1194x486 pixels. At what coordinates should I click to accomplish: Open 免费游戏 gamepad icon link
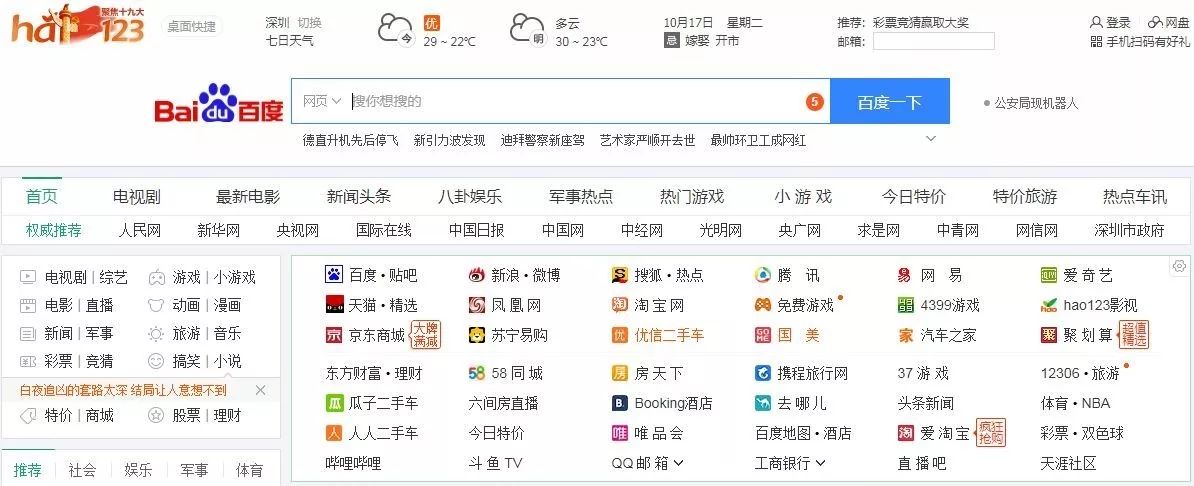coord(763,305)
